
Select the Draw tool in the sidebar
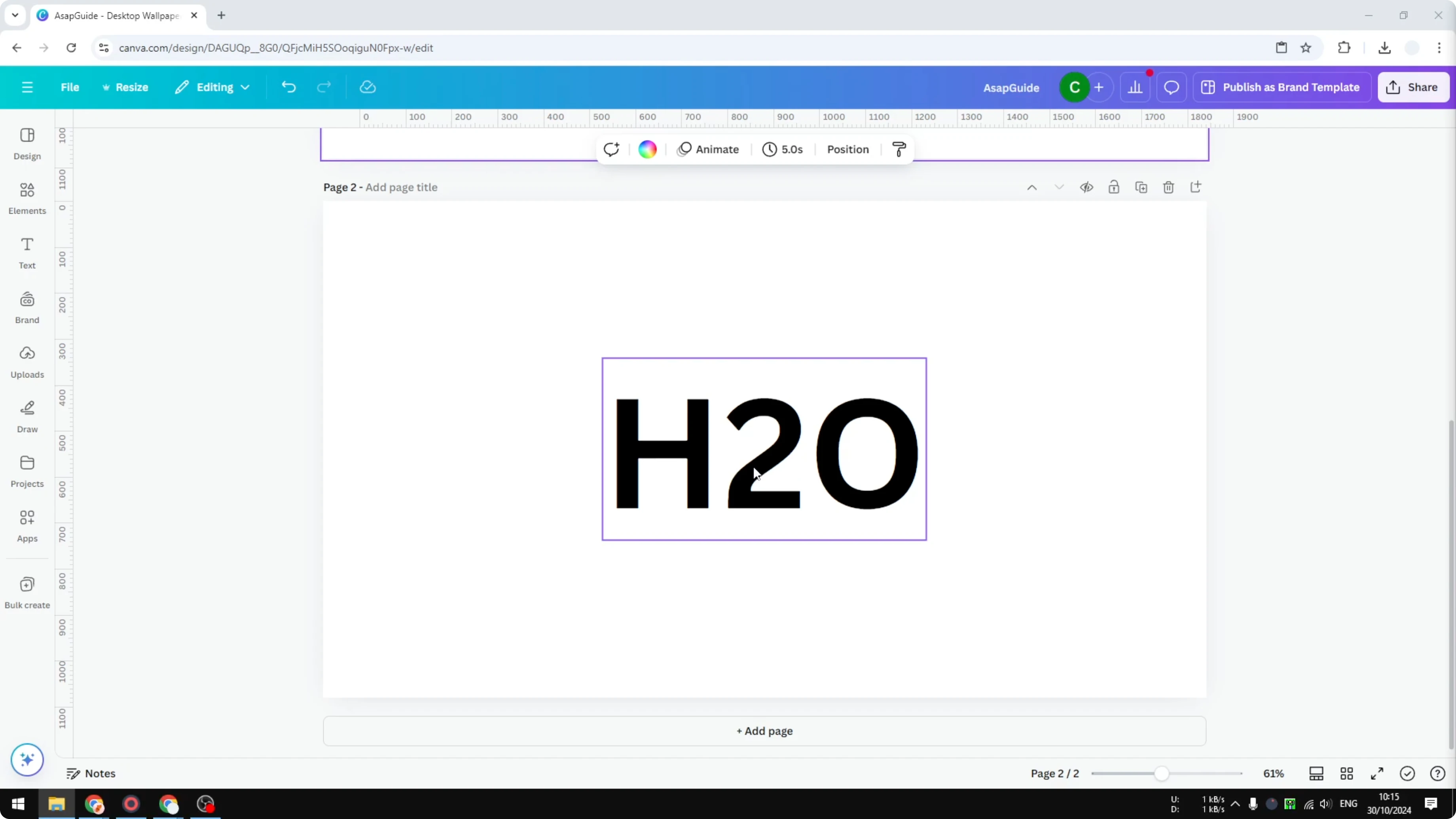pos(27,417)
